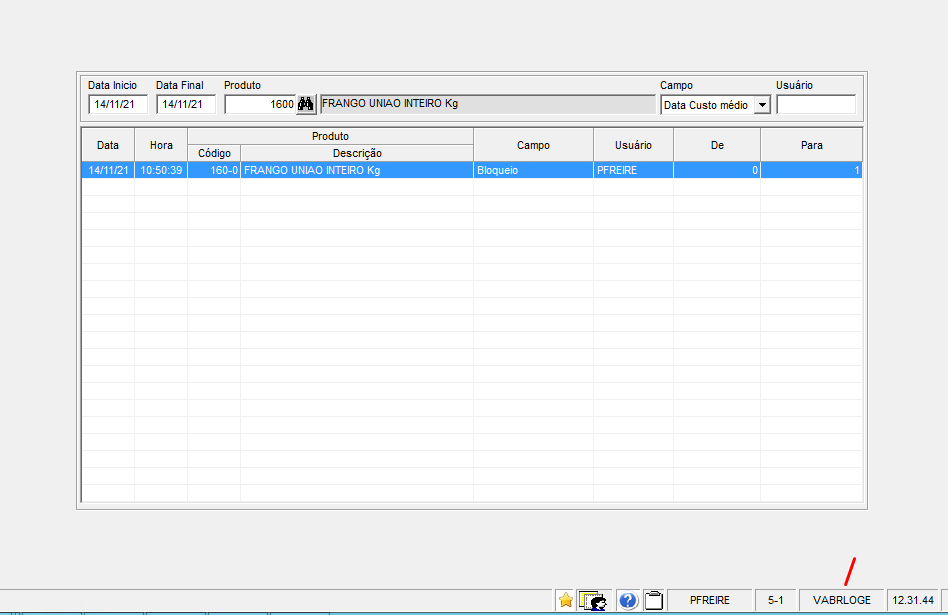The image size is (948, 615).
Task: Click the Data Final date field
Action: [x=186, y=104]
